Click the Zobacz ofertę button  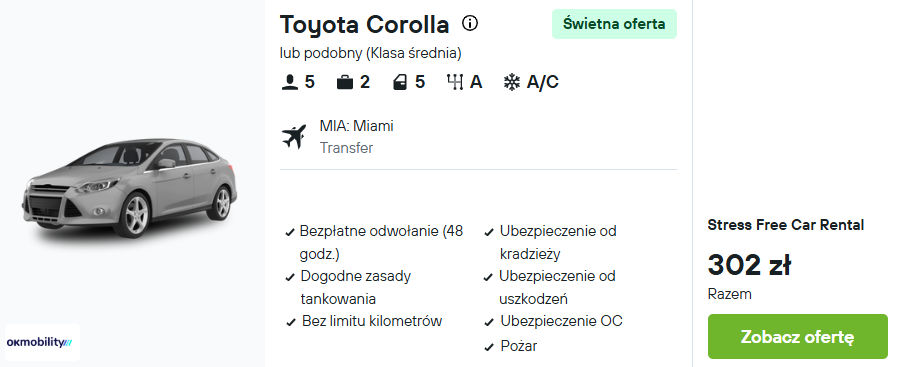coord(797,337)
